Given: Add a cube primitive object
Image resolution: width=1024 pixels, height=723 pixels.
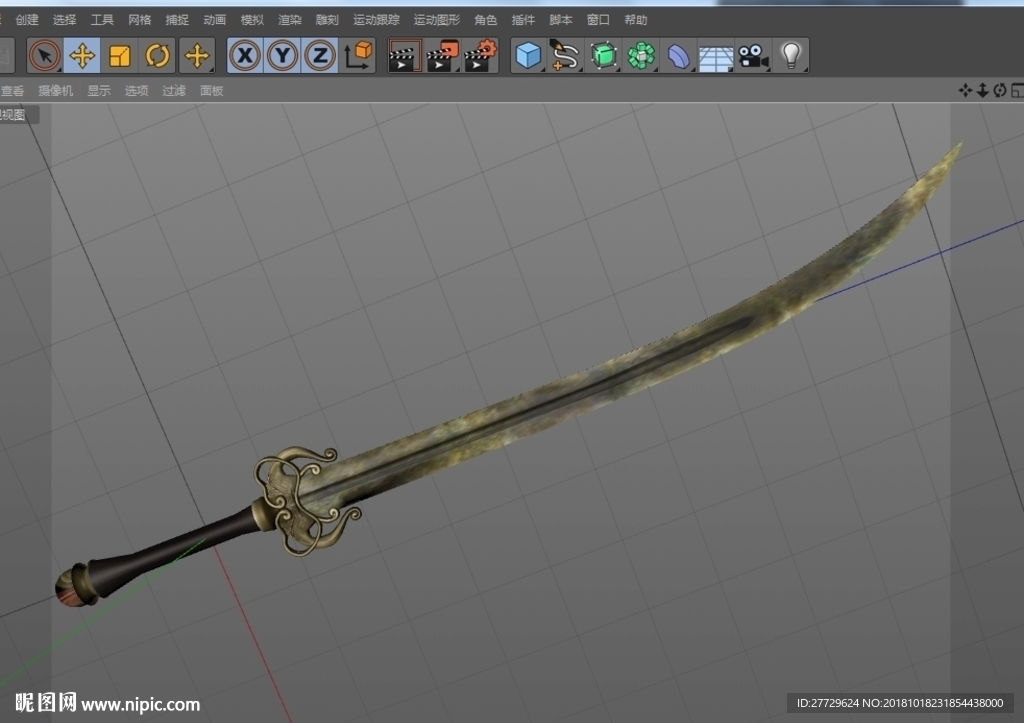Looking at the screenshot, I should [x=528, y=56].
